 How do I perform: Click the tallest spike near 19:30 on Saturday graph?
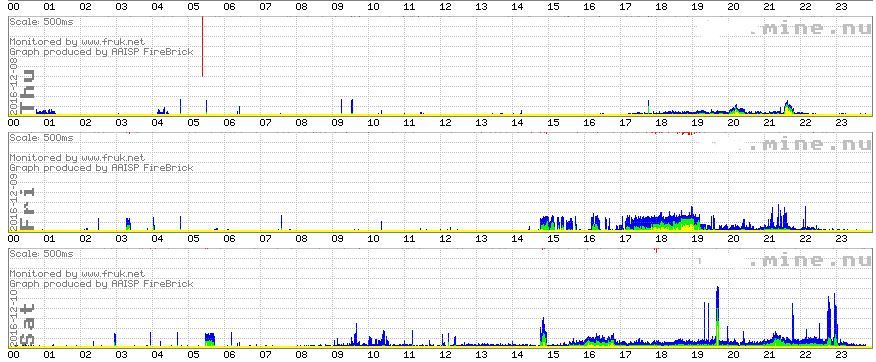[717, 316]
